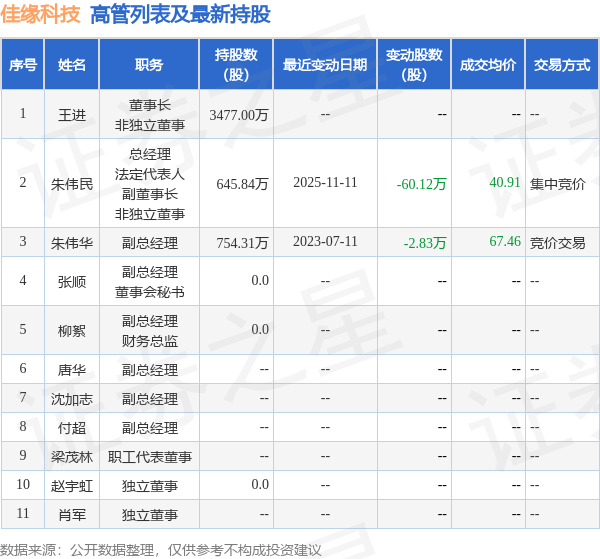Click the 职工代表董事 position cell
This screenshot has width=600, height=559.
(x=150, y=457)
